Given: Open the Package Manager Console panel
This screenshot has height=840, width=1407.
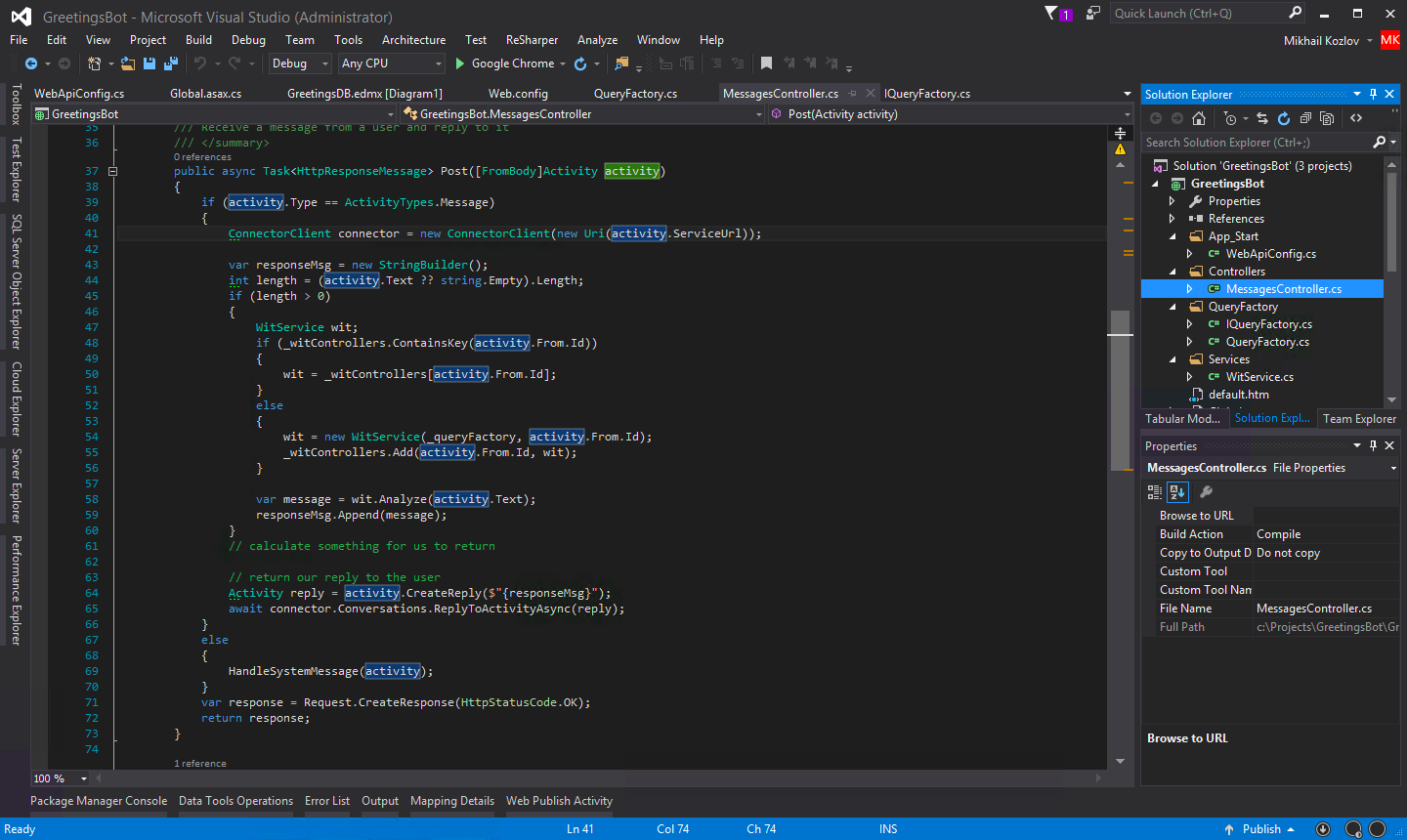Looking at the screenshot, I should pyautogui.click(x=99, y=801).
